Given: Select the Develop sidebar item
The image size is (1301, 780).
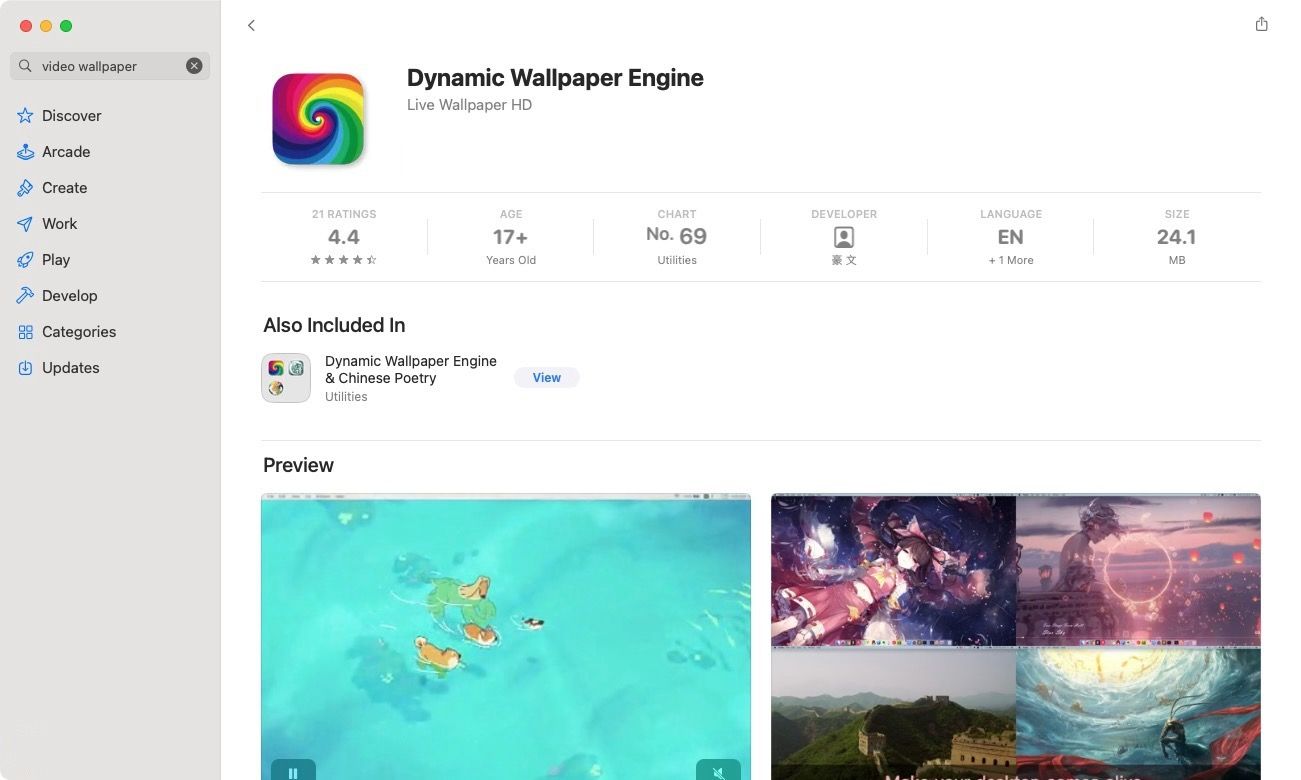Looking at the screenshot, I should pos(69,295).
